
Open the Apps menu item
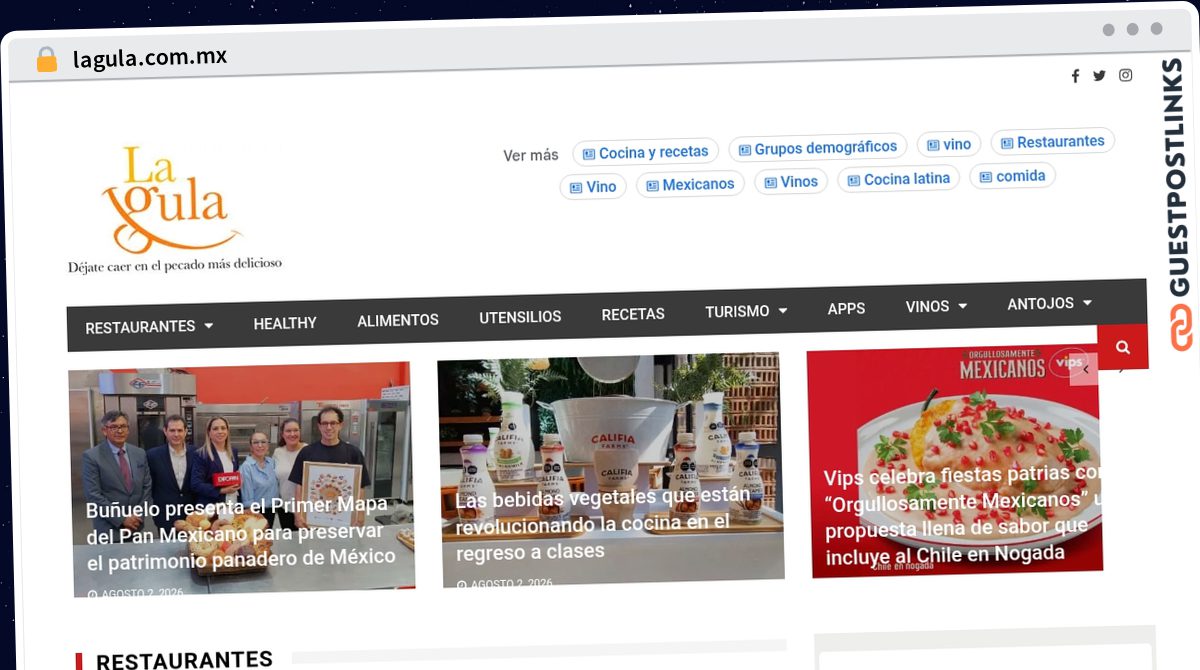(846, 308)
